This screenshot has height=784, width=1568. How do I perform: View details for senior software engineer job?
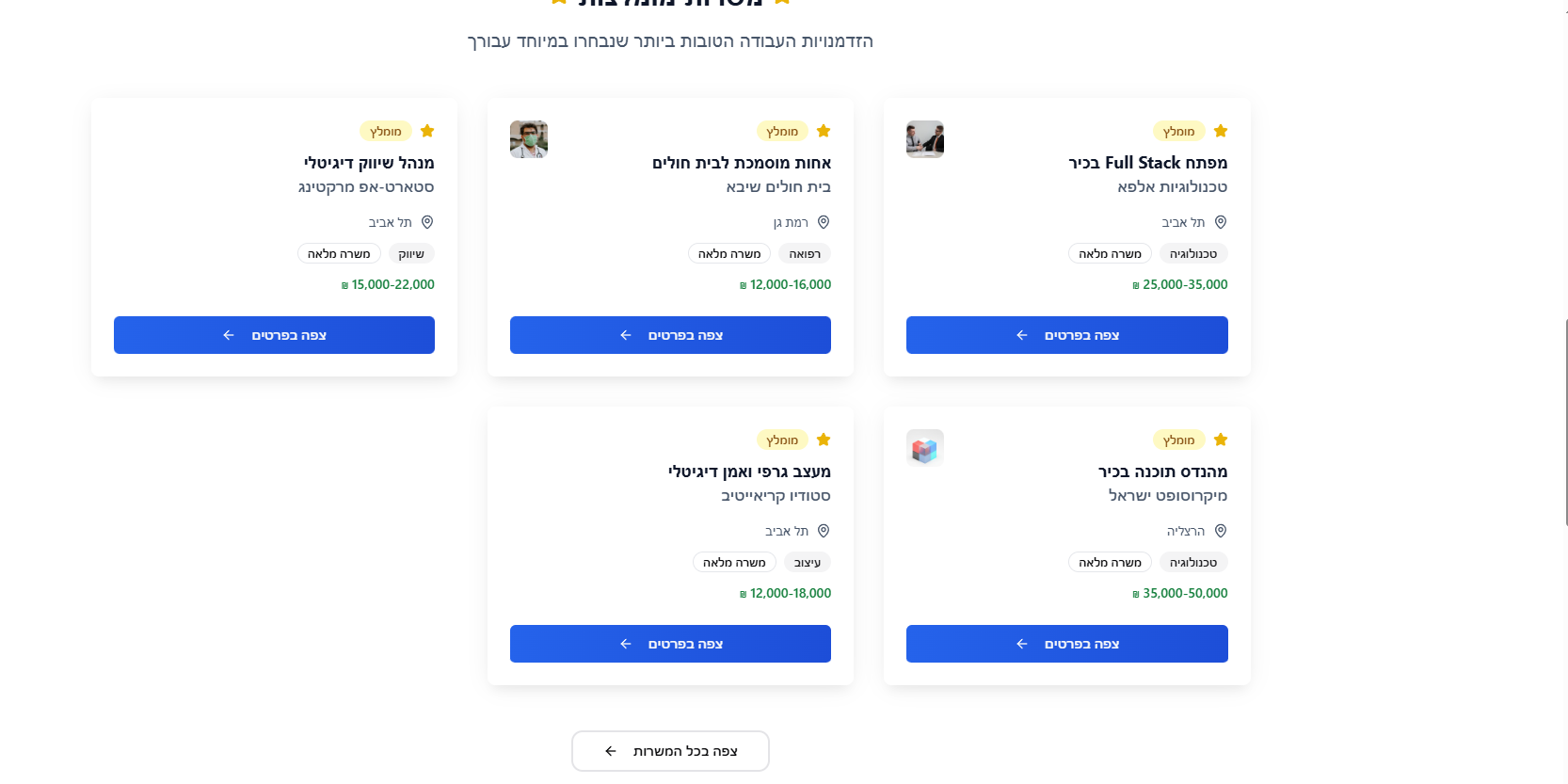tap(1067, 644)
